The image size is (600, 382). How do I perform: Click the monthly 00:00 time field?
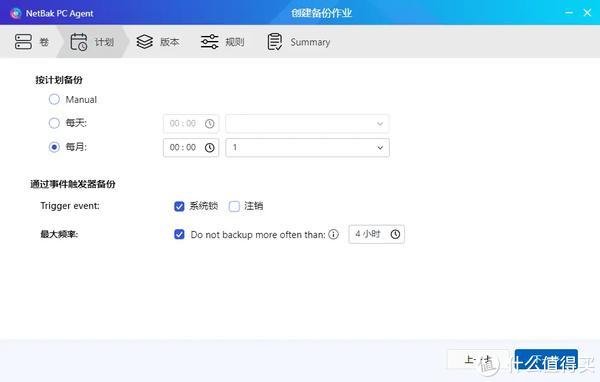coord(191,148)
